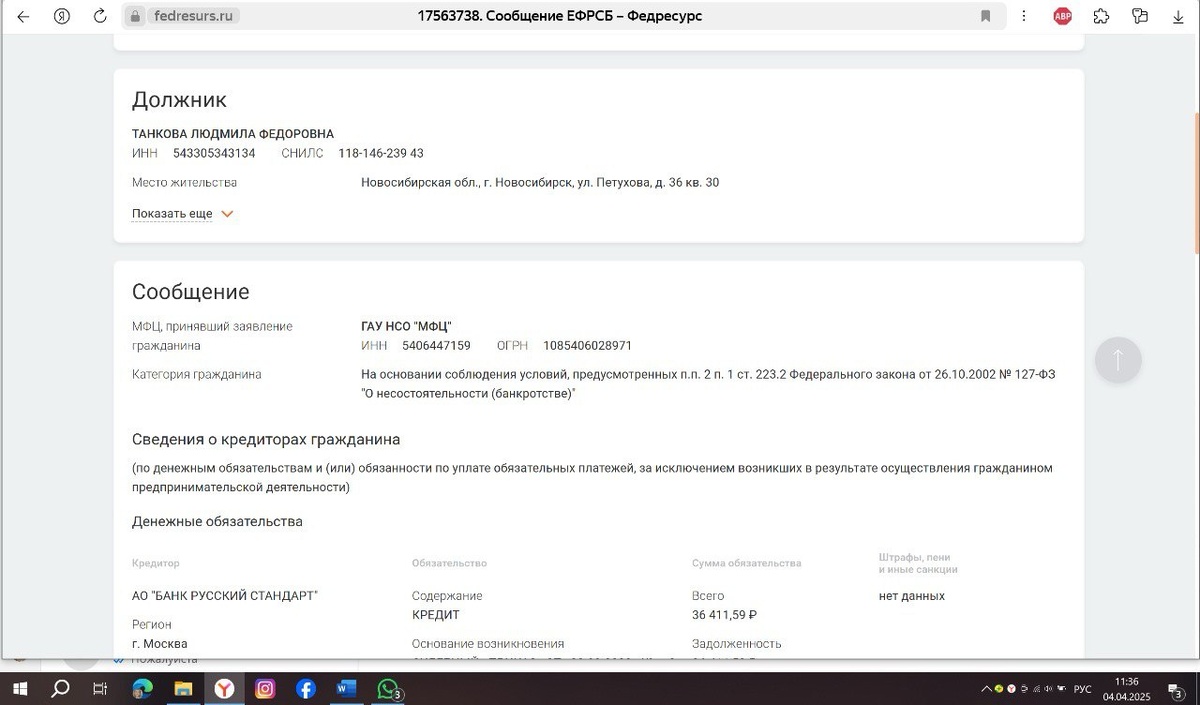Viewport: 1200px width, 705px height.
Task: Click the Сообщение section heading
Action: point(191,292)
